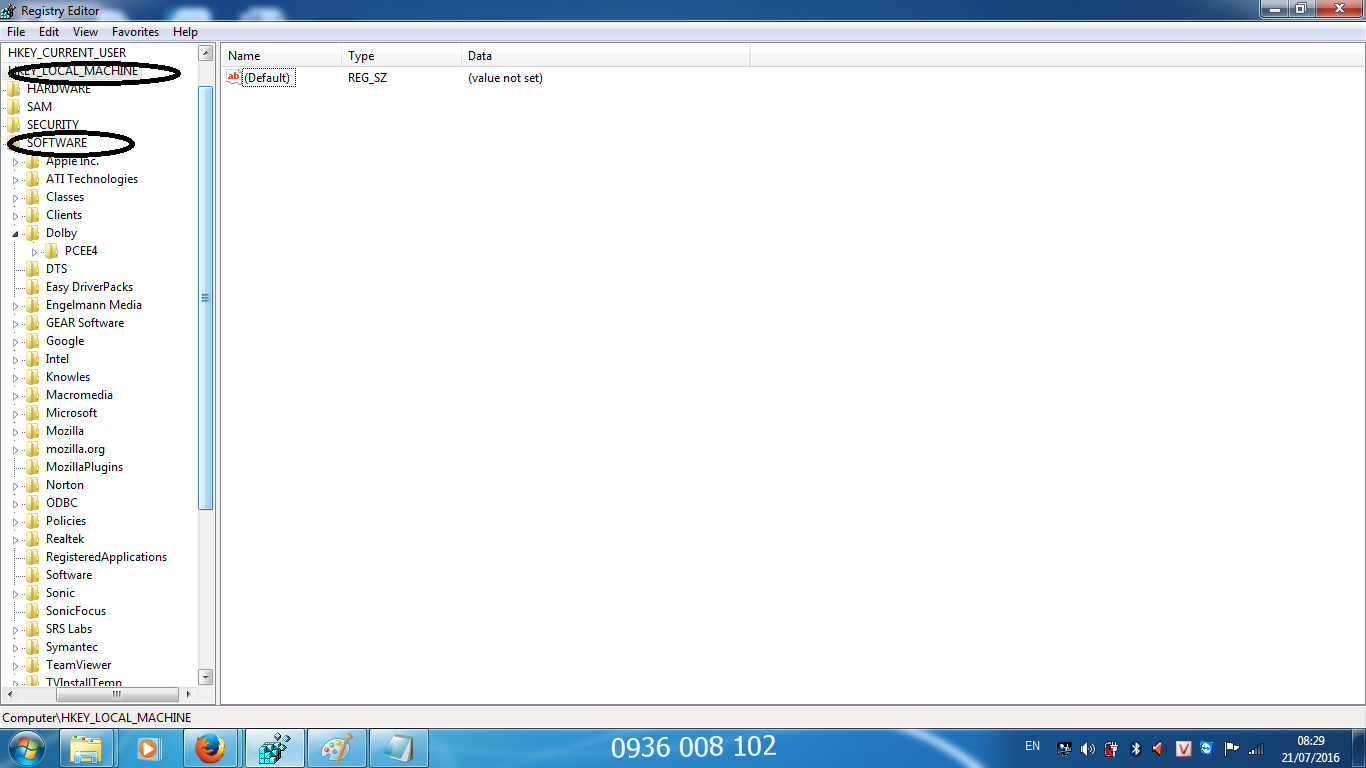Click the (Default) value string icon
1366x768 pixels.
coord(234,77)
